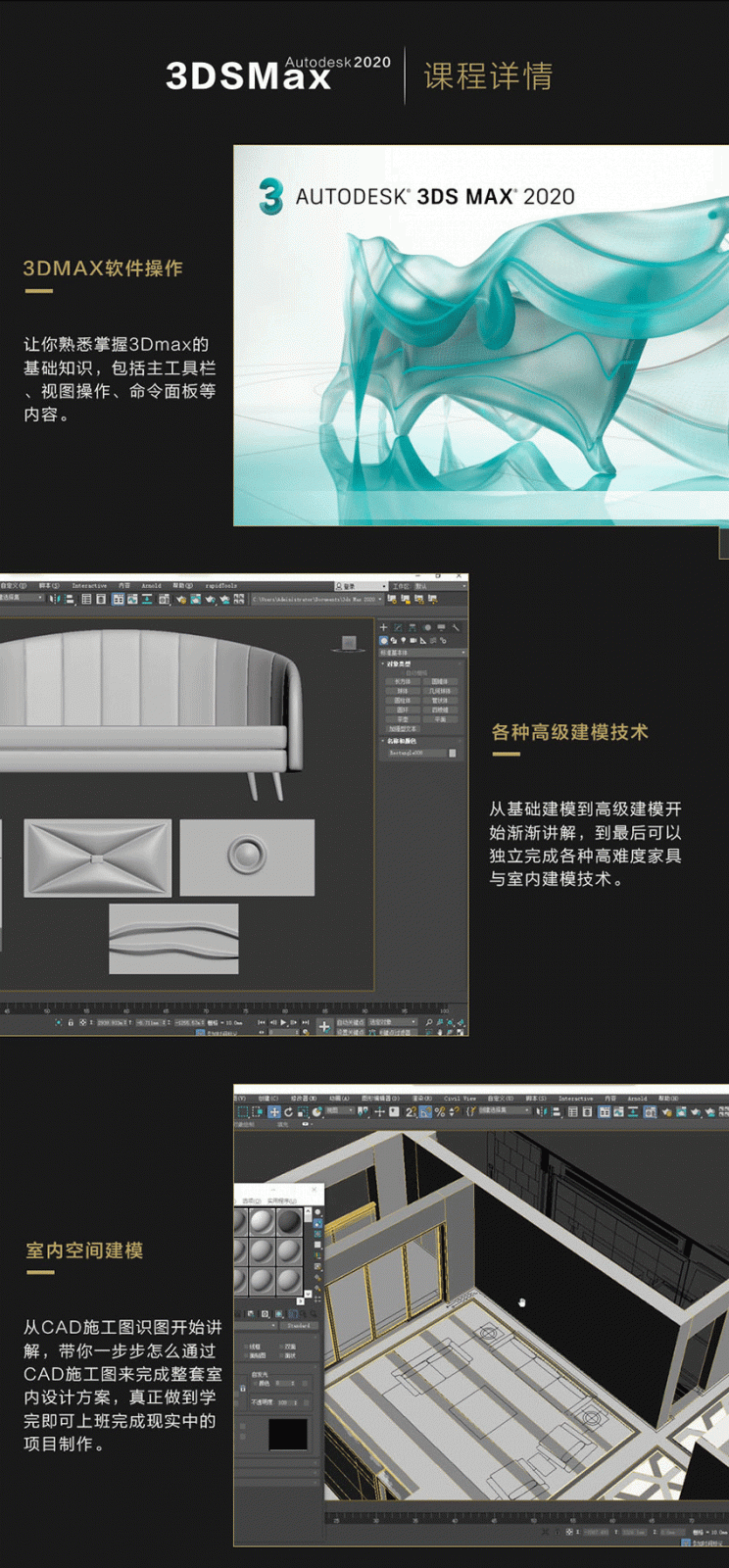
Task: Click the ViewCube in the sofa viewport
Action: click(348, 643)
